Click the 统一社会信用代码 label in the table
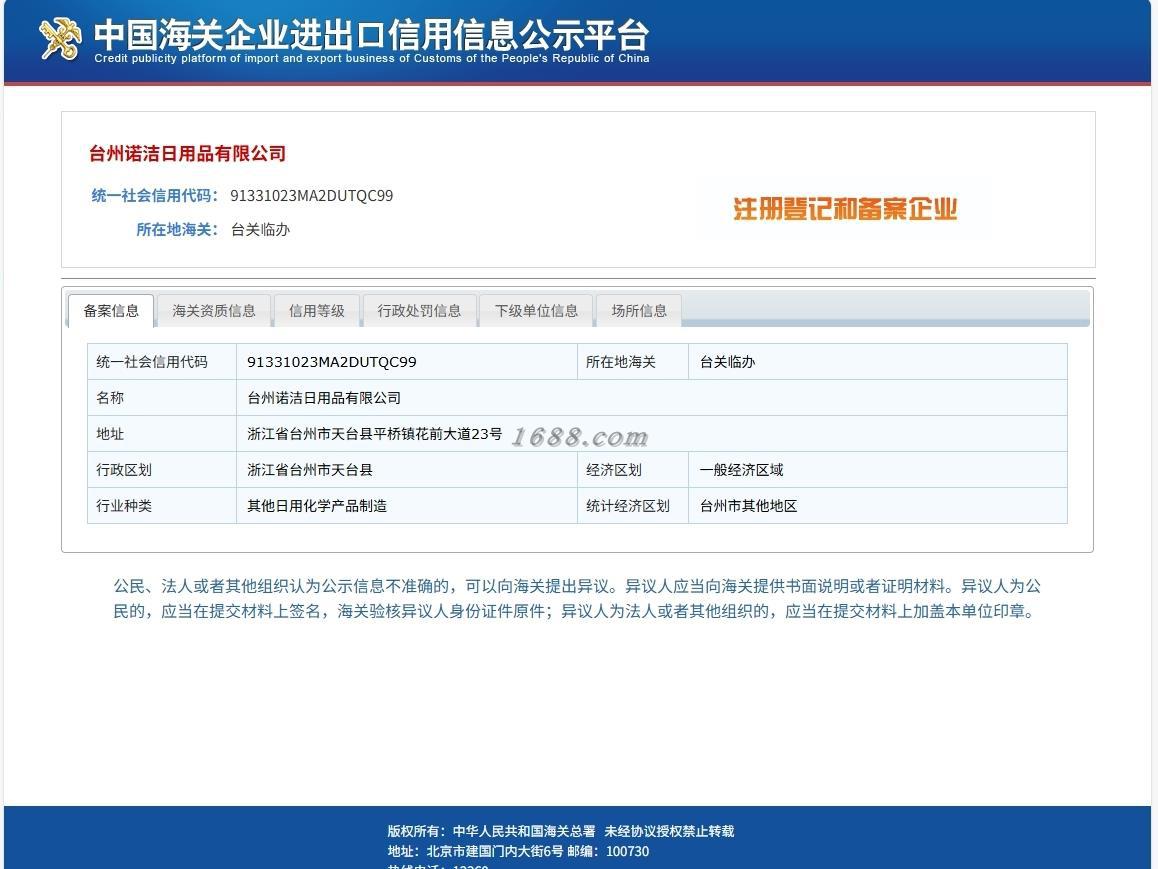 [x=162, y=362]
